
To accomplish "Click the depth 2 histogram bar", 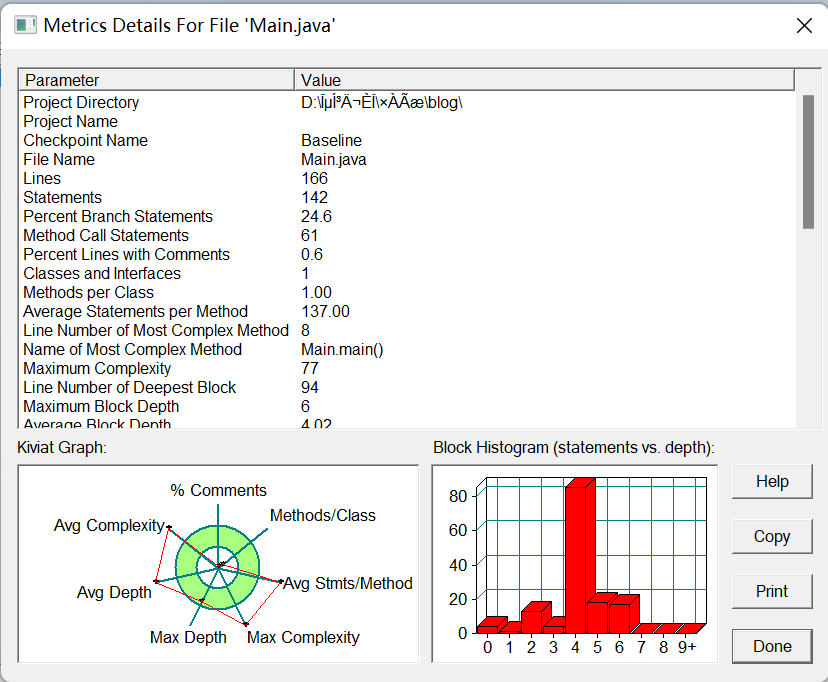I will click(534, 619).
